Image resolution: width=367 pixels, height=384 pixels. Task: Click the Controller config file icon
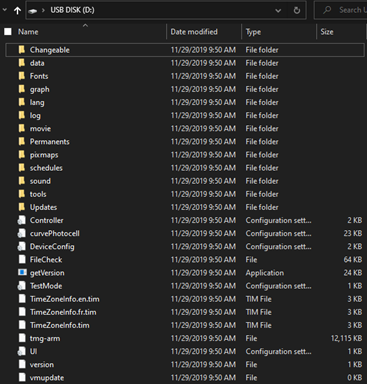(22, 220)
